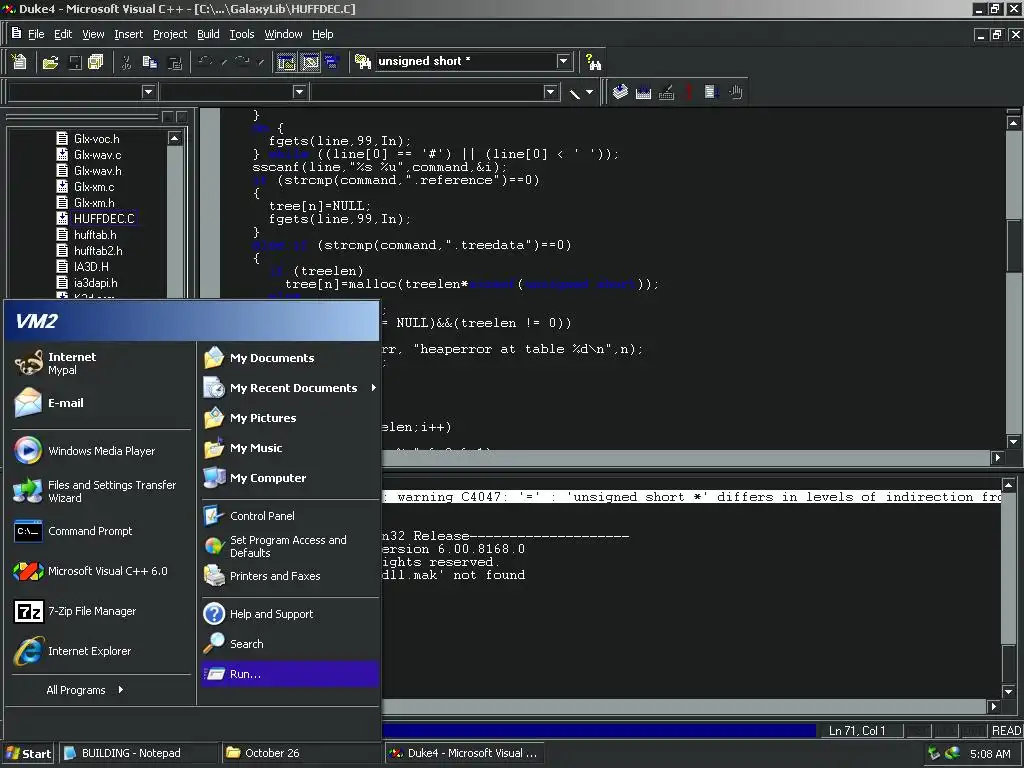This screenshot has height=768, width=1024.
Task: Open the Project menu
Action: pos(170,34)
